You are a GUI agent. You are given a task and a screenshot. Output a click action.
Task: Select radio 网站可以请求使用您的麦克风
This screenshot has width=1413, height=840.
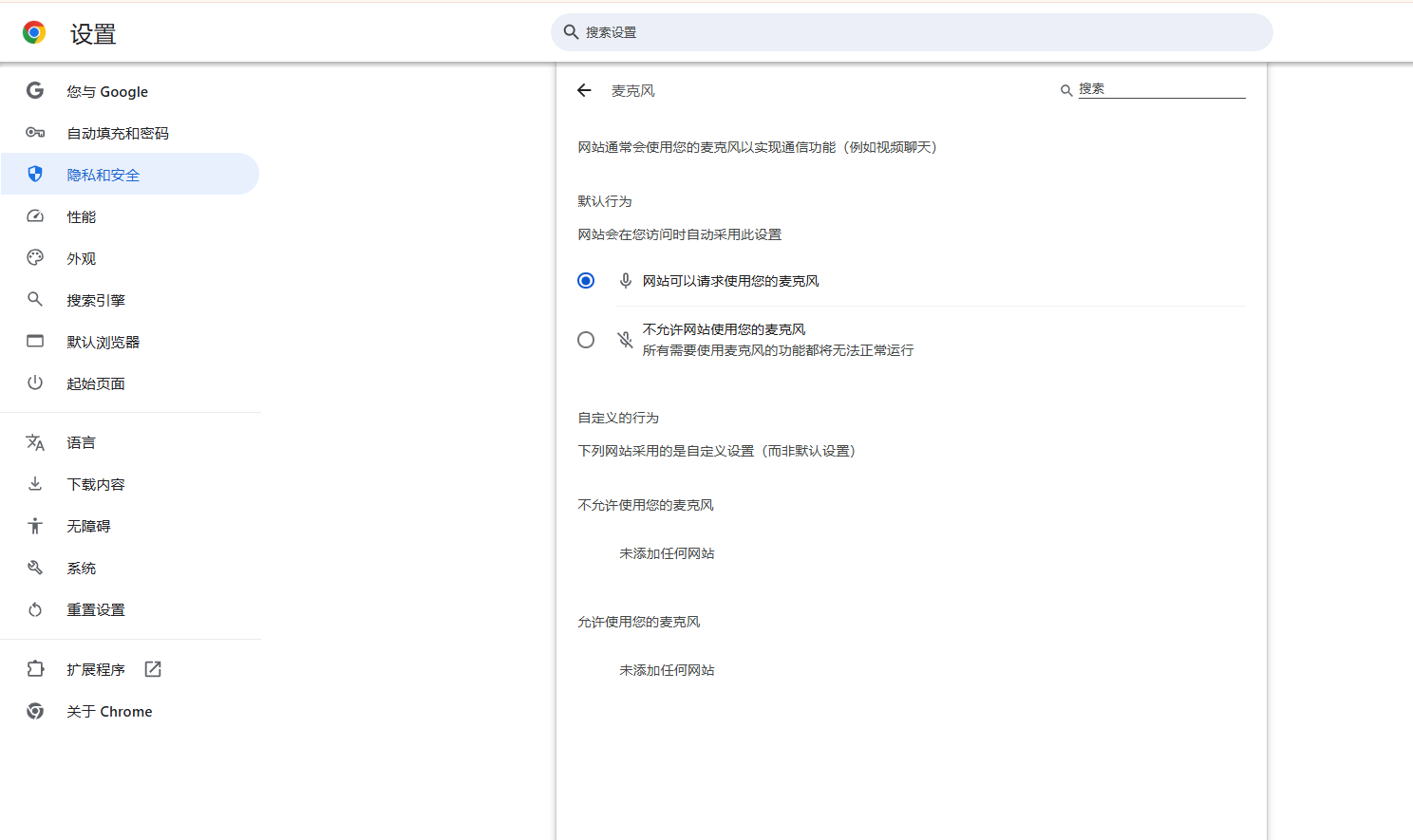[x=586, y=281]
